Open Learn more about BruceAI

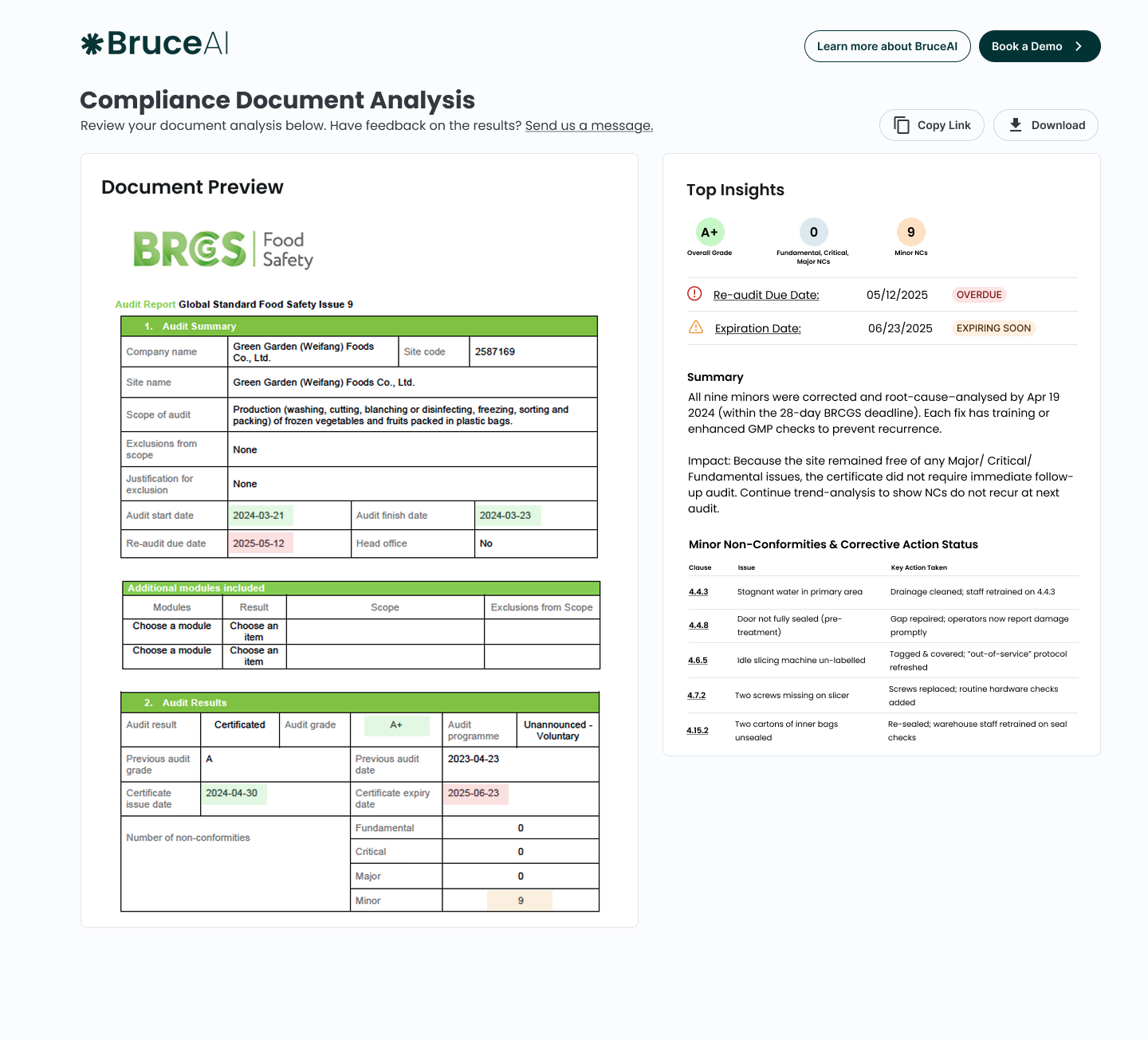pyautogui.click(x=887, y=46)
